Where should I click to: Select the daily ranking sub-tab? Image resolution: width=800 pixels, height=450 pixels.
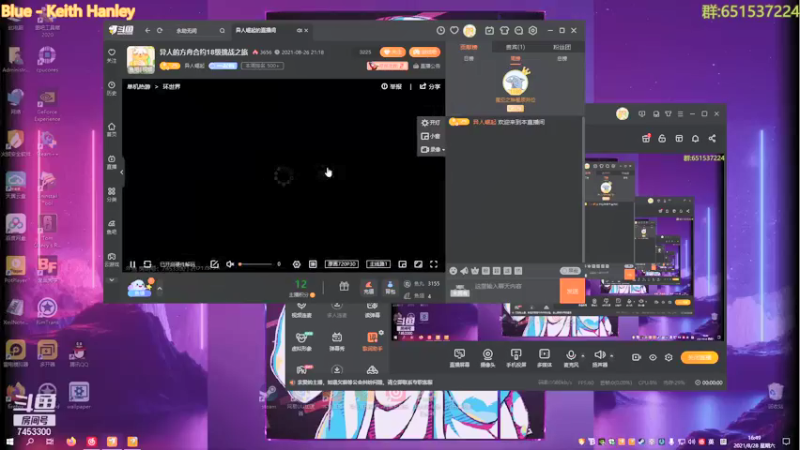point(468,59)
